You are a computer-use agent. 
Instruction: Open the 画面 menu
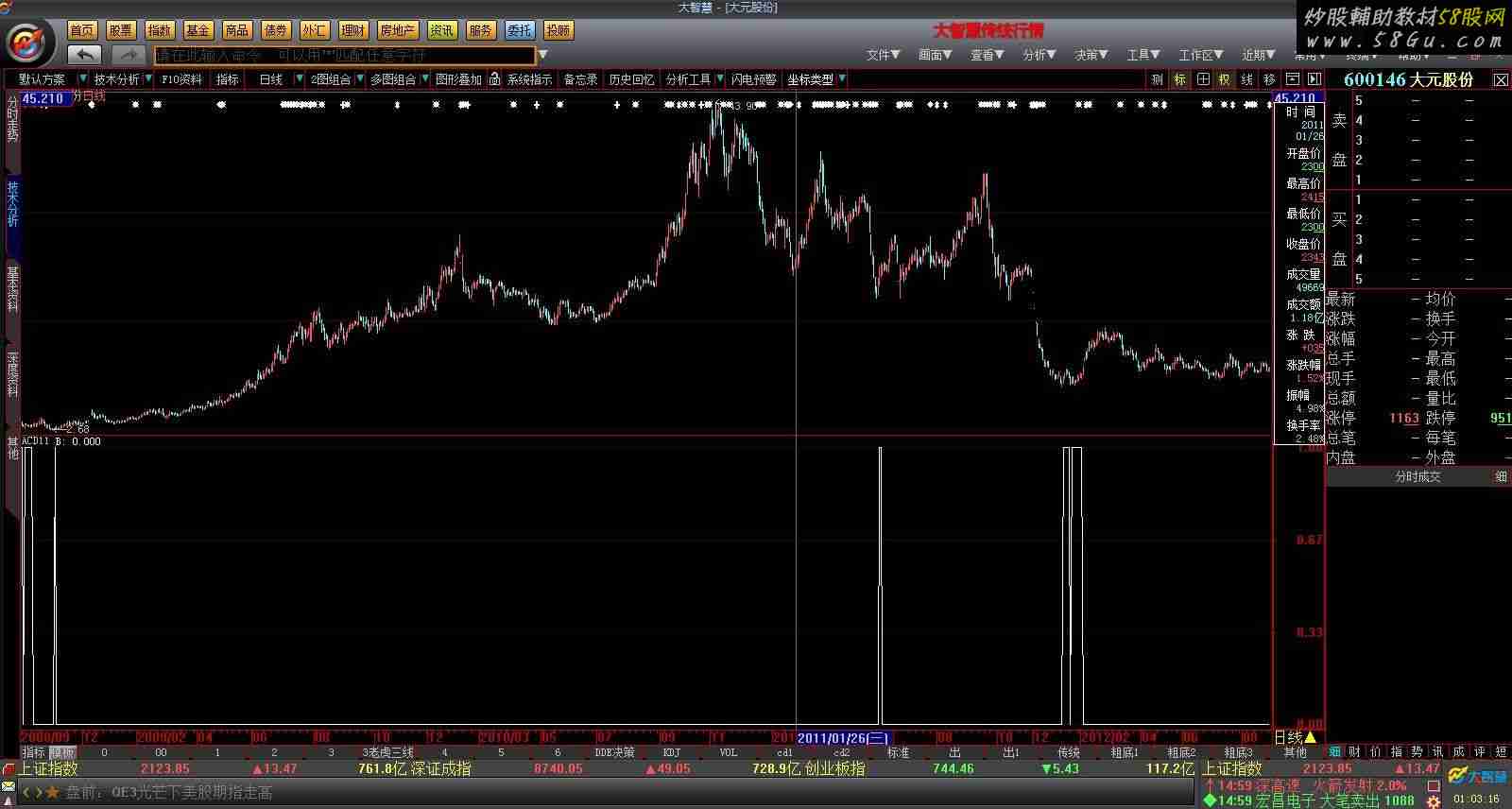pyautogui.click(x=935, y=55)
